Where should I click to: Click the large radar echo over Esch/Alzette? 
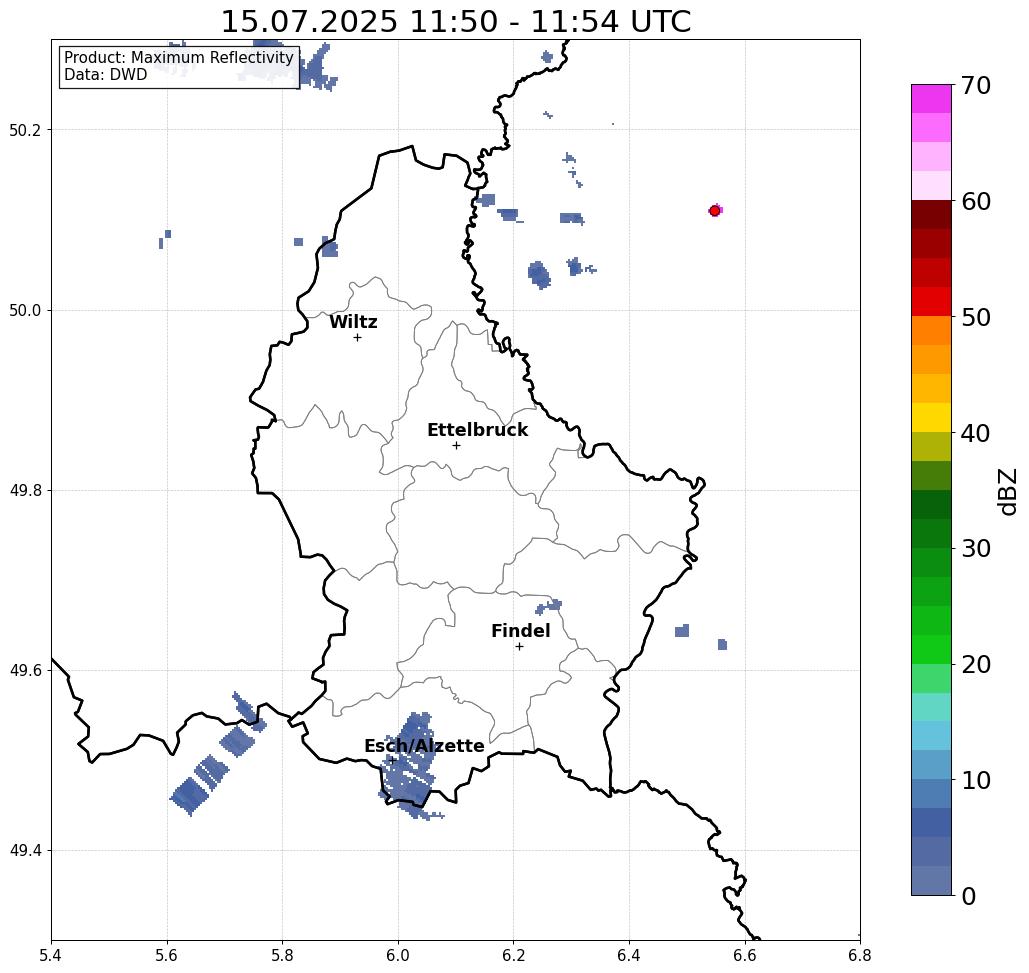pyautogui.click(x=410, y=764)
